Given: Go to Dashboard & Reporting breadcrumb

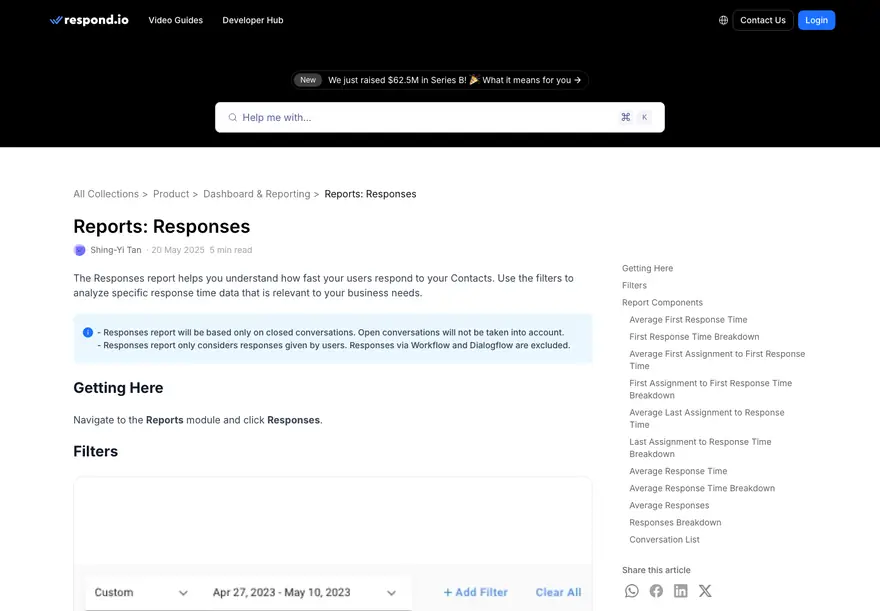Looking at the screenshot, I should (256, 194).
